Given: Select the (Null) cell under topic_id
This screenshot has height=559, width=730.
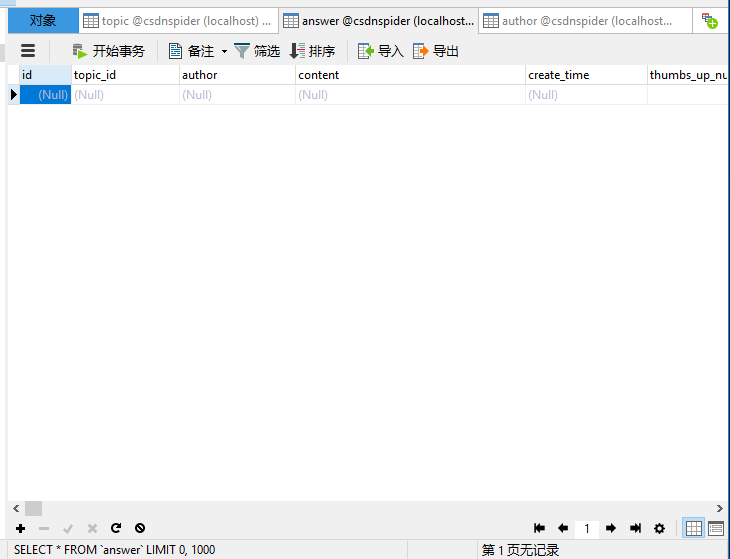Looking at the screenshot, I should click(x=125, y=95).
